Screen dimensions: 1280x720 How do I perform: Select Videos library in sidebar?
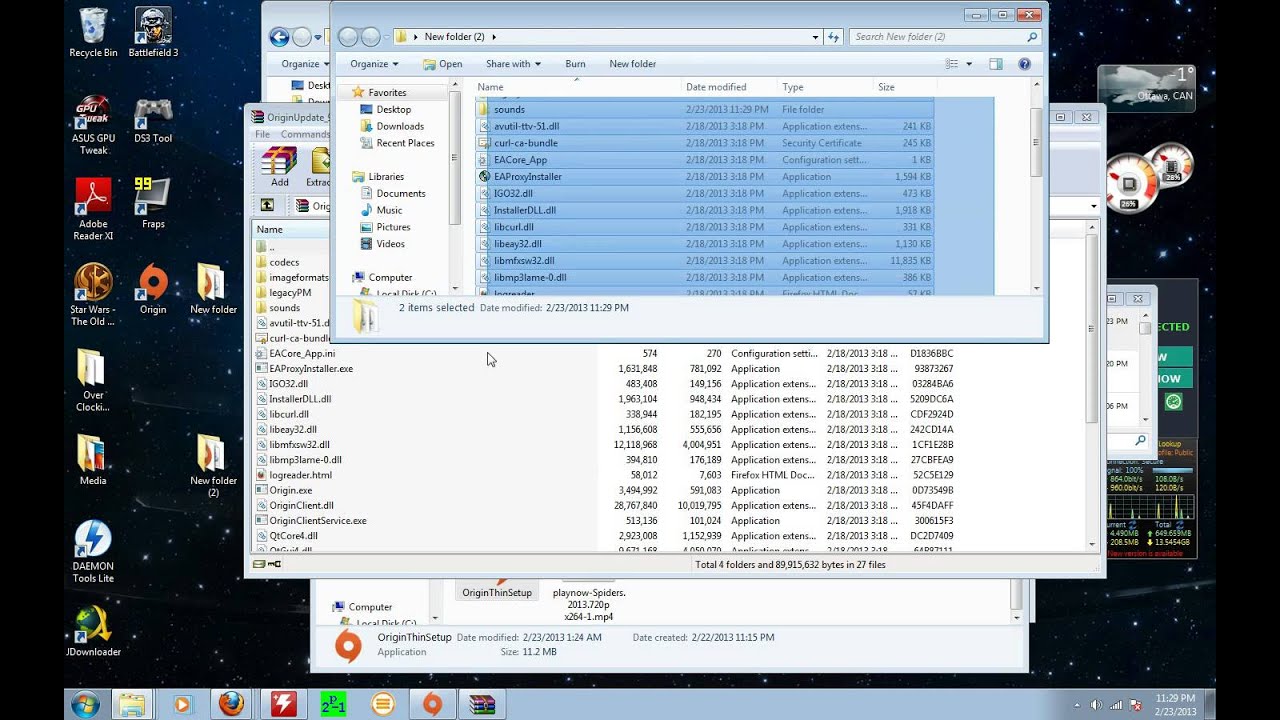(390, 244)
